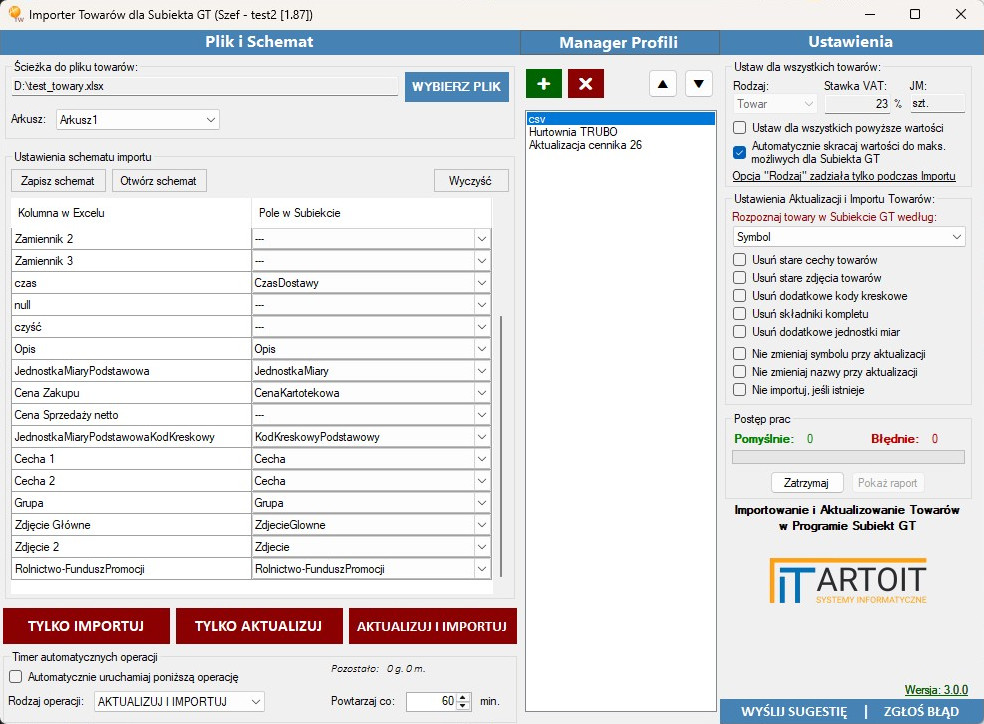Expand the 'Symbol' product recognition dropdown
This screenshot has width=984, height=724.
pyautogui.click(x=848, y=237)
